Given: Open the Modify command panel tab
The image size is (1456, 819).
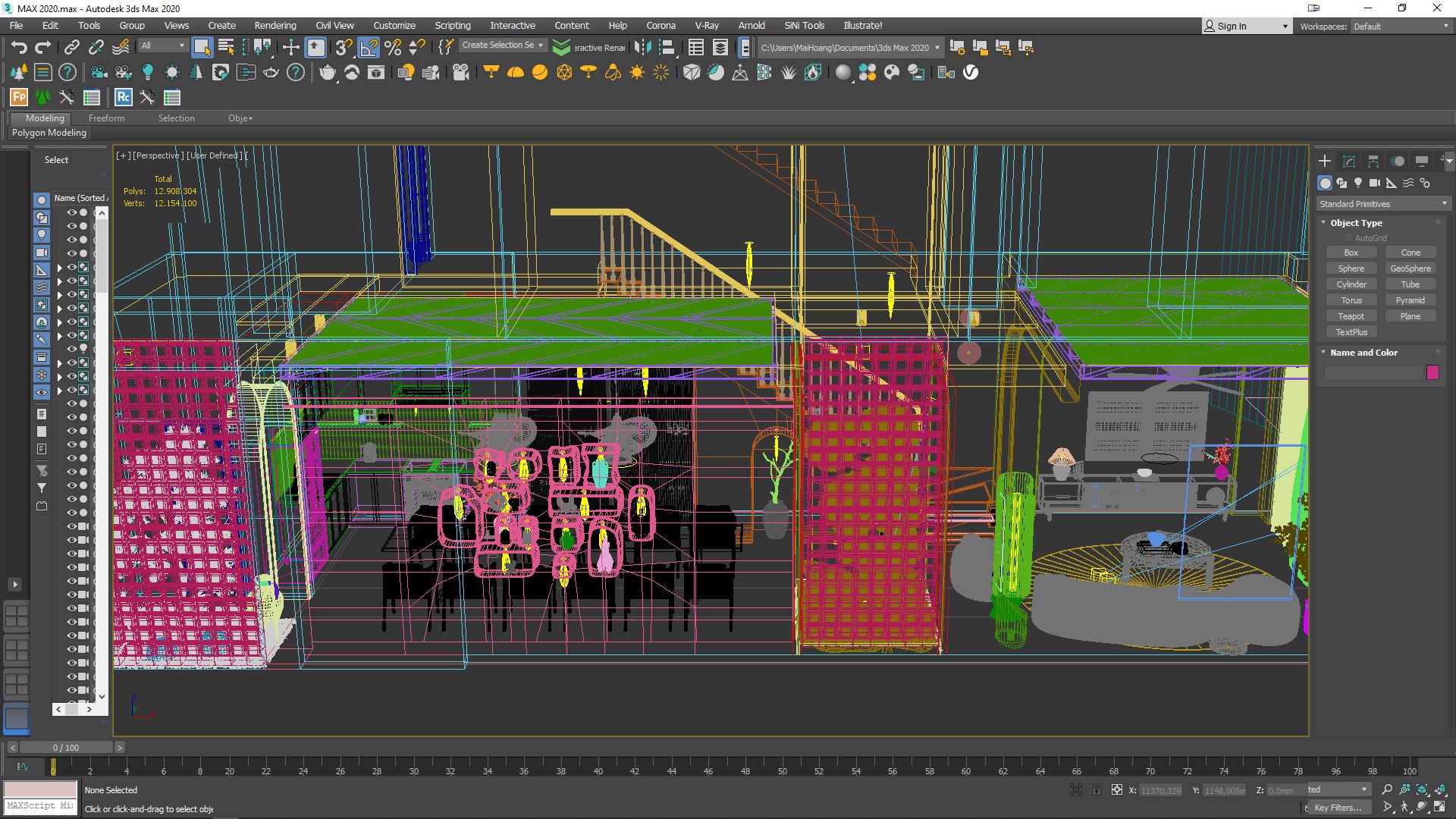Looking at the screenshot, I should pyautogui.click(x=1348, y=161).
